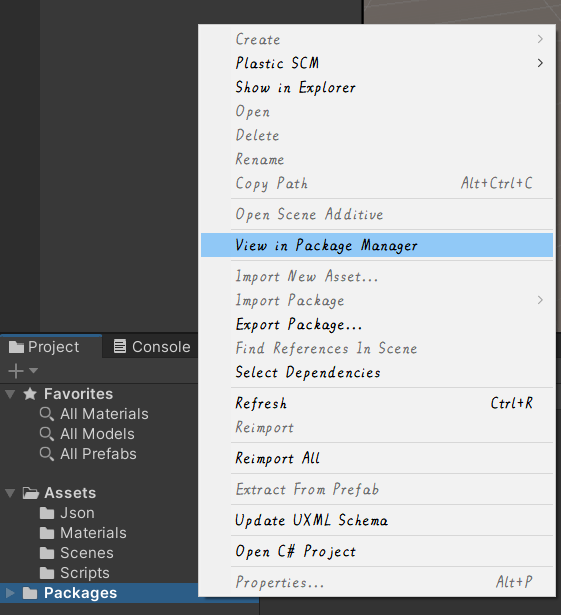Click the Favorites star icon
The width and height of the screenshot is (561, 615).
pos(30,394)
